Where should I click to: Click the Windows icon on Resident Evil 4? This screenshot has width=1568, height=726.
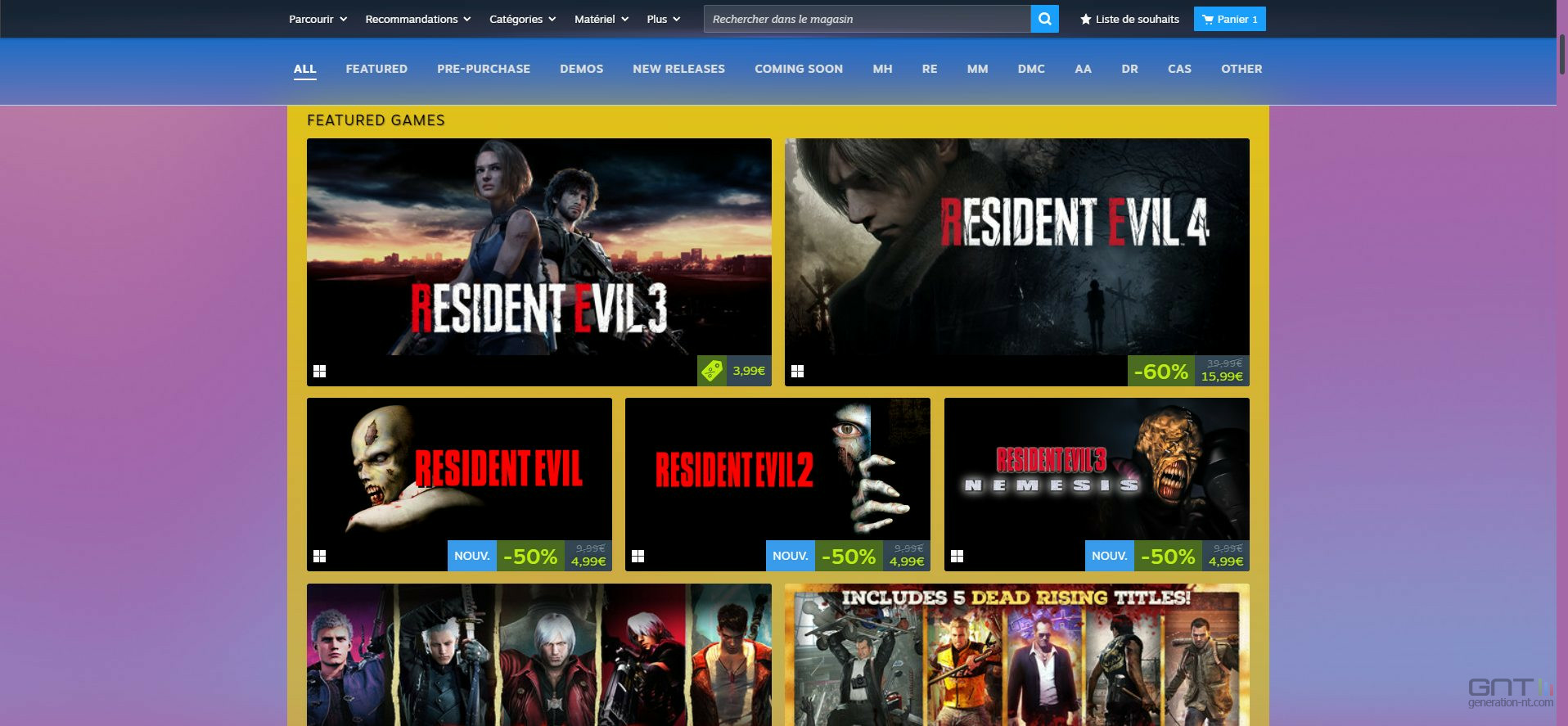[798, 371]
